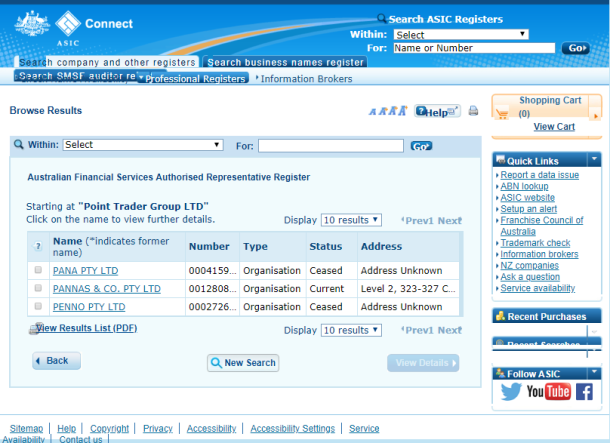Image resolution: width=610 pixels, height=443 pixels.
Task: Open the lower Display 10 results dropdown
Action: tap(351, 330)
